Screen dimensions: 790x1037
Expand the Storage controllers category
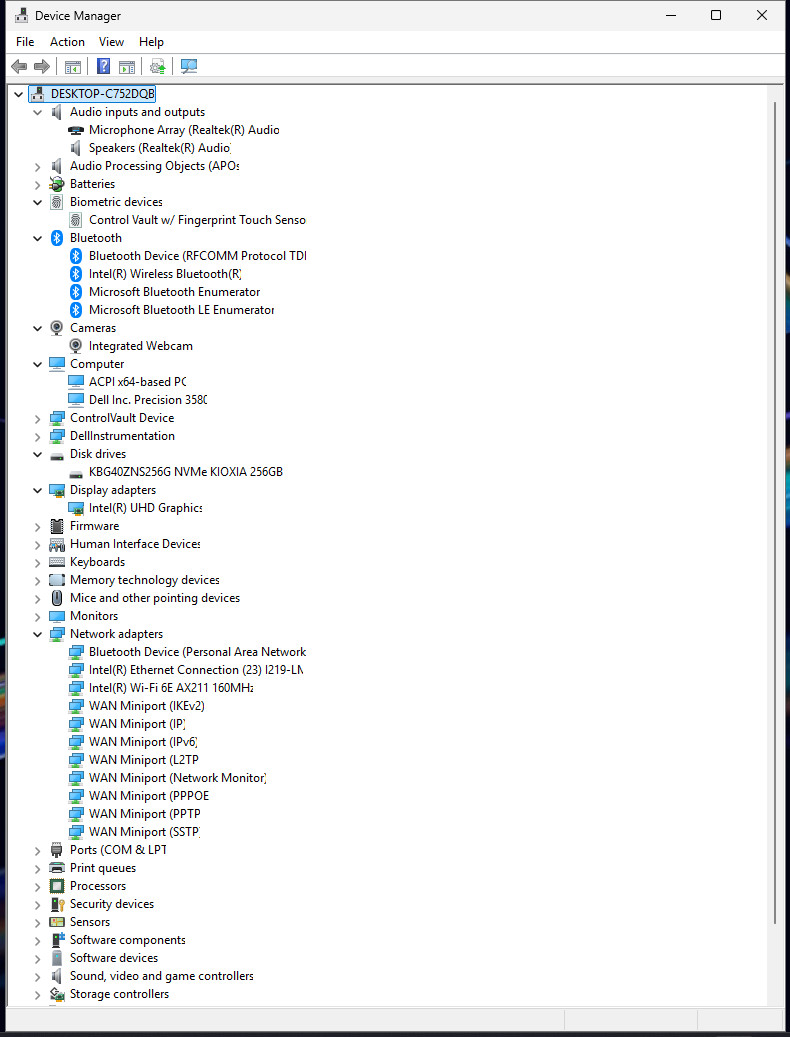pos(38,995)
